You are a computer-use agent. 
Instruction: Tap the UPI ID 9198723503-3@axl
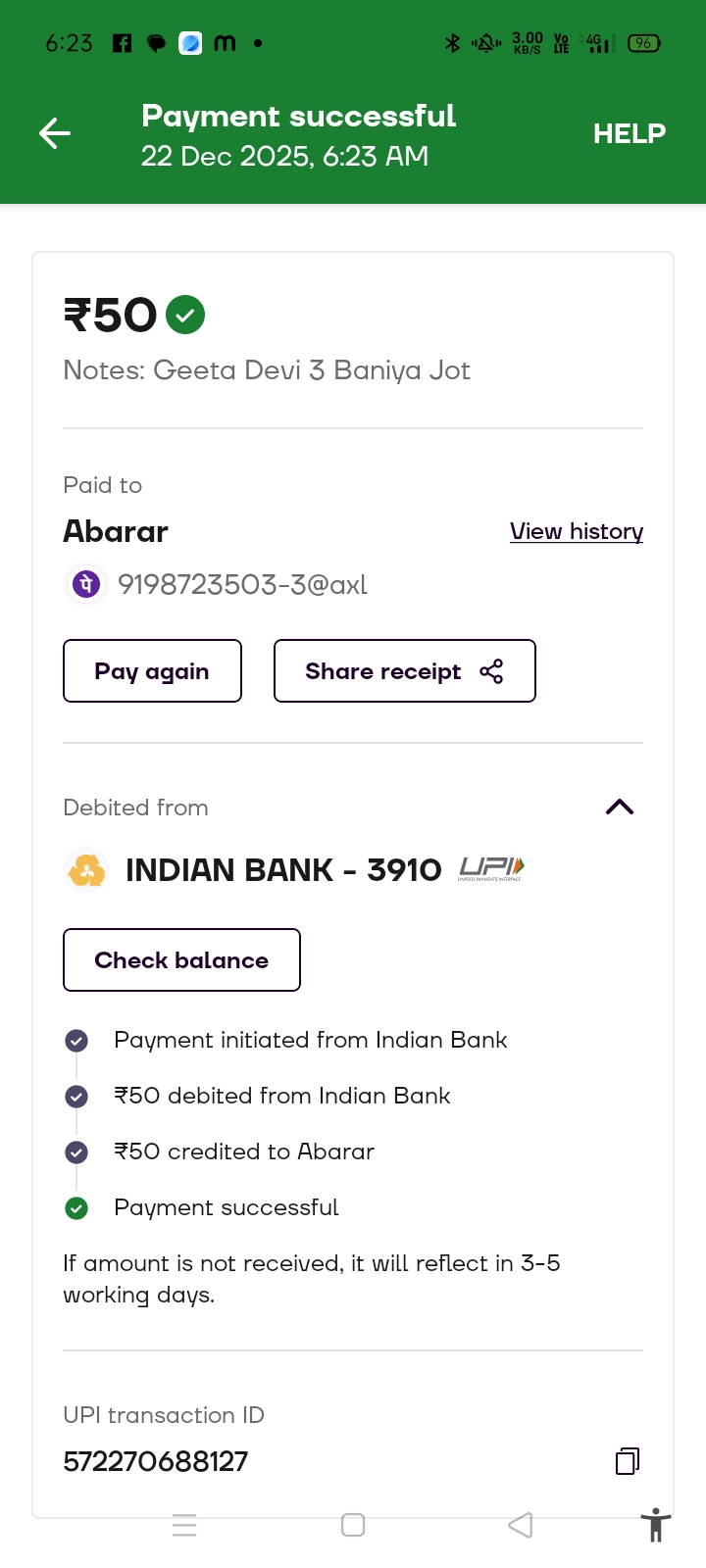click(242, 585)
